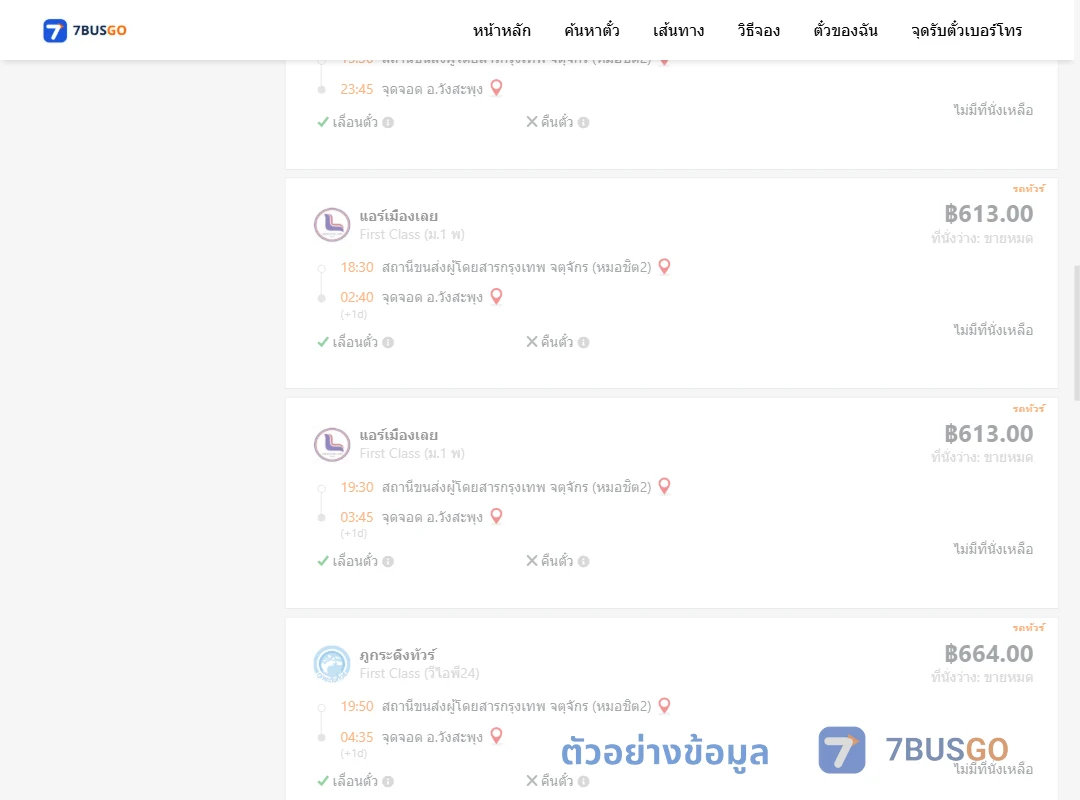Screen dimensions: 1080x800
Task: Click map pin for 04:35 อ.วังสะพุง arrival
Action: (x=496, y=735)
